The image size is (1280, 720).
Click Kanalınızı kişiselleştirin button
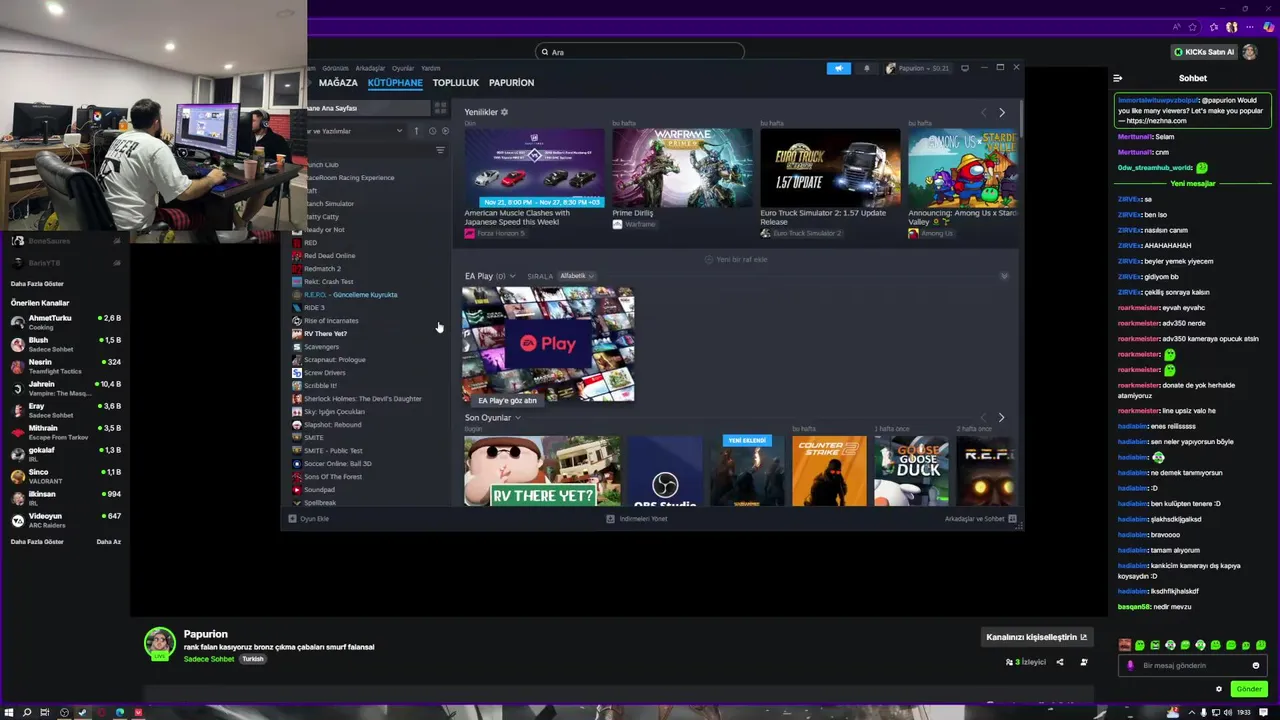(1036, 637)
